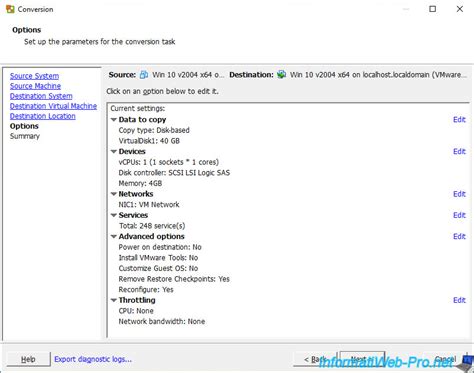This screenshot has height=373, width=474.
Task: Click the Destination globe icon
Action: [x=281, y=75]
